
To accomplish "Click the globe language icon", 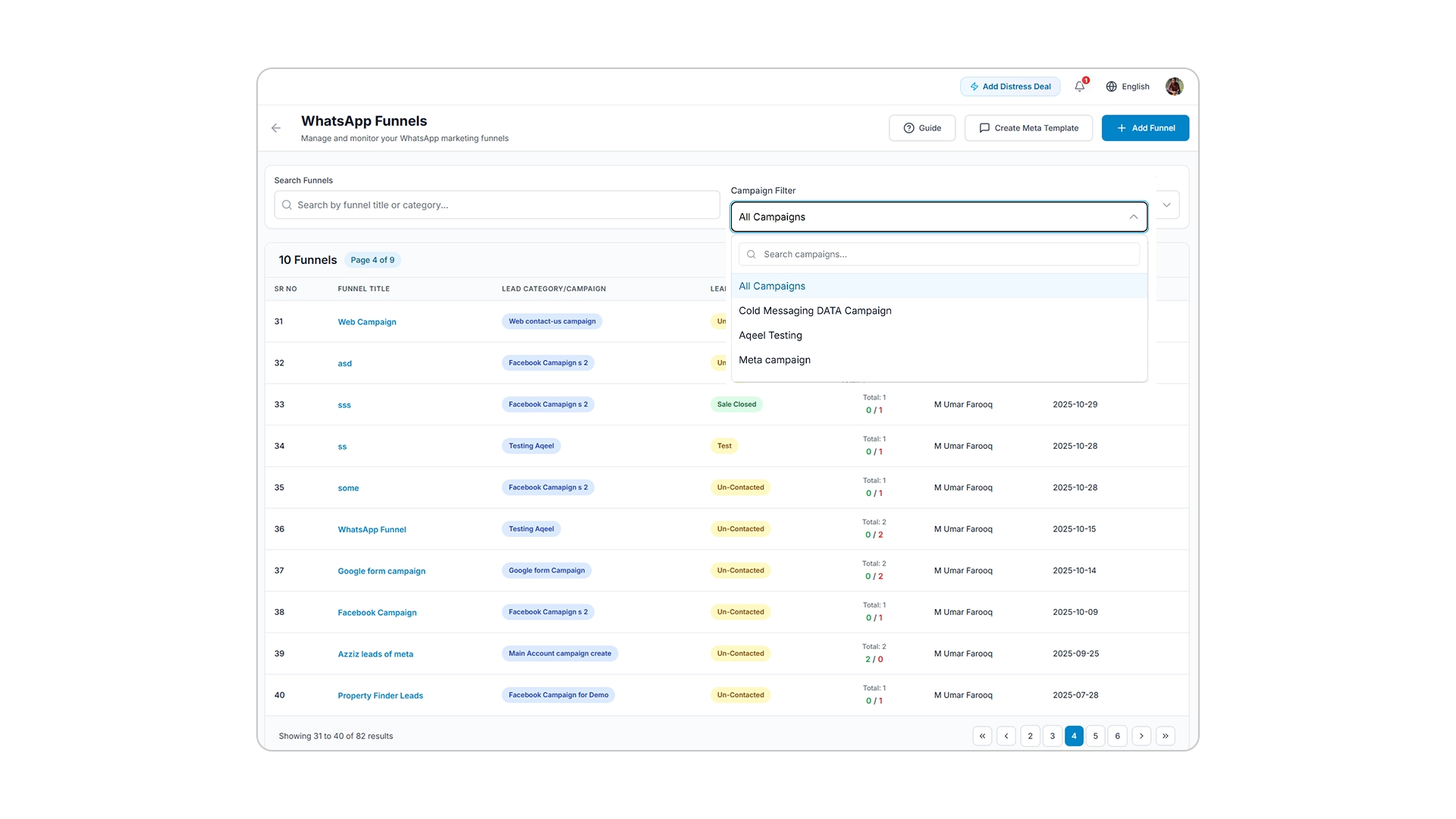I will click(1111, 86).
